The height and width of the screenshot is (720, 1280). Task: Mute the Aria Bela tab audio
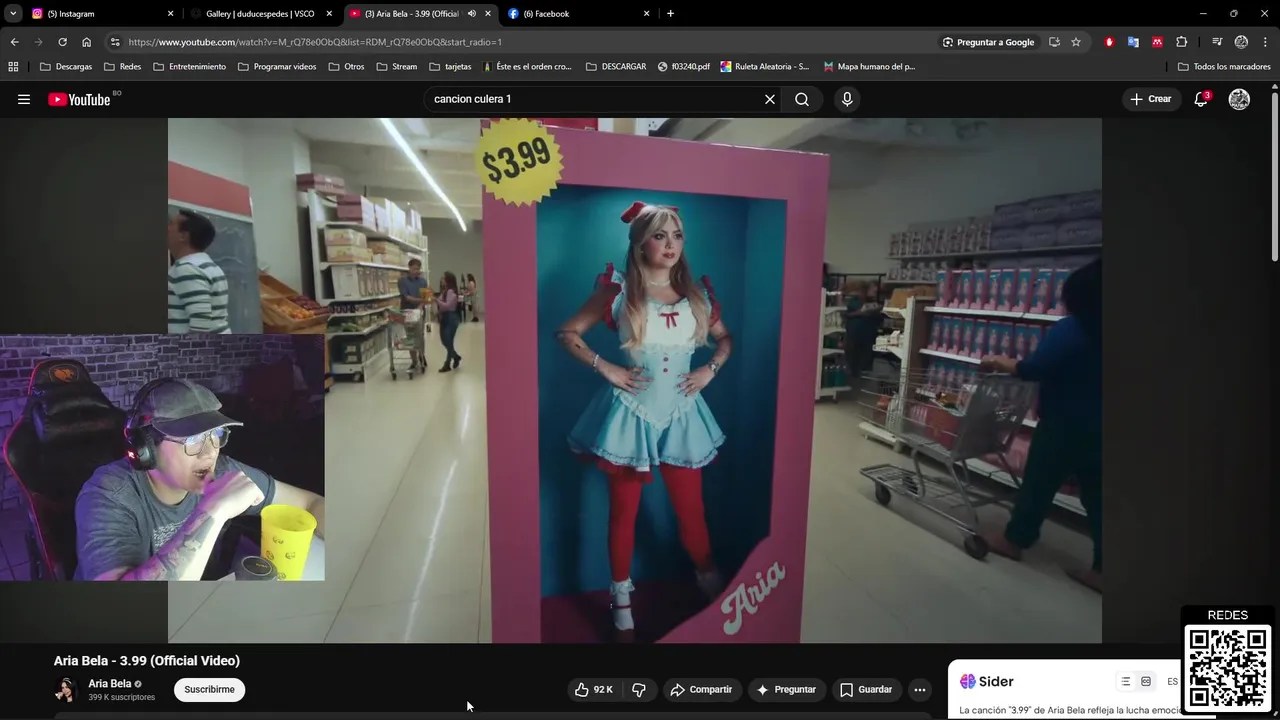[x=471, y=14]
